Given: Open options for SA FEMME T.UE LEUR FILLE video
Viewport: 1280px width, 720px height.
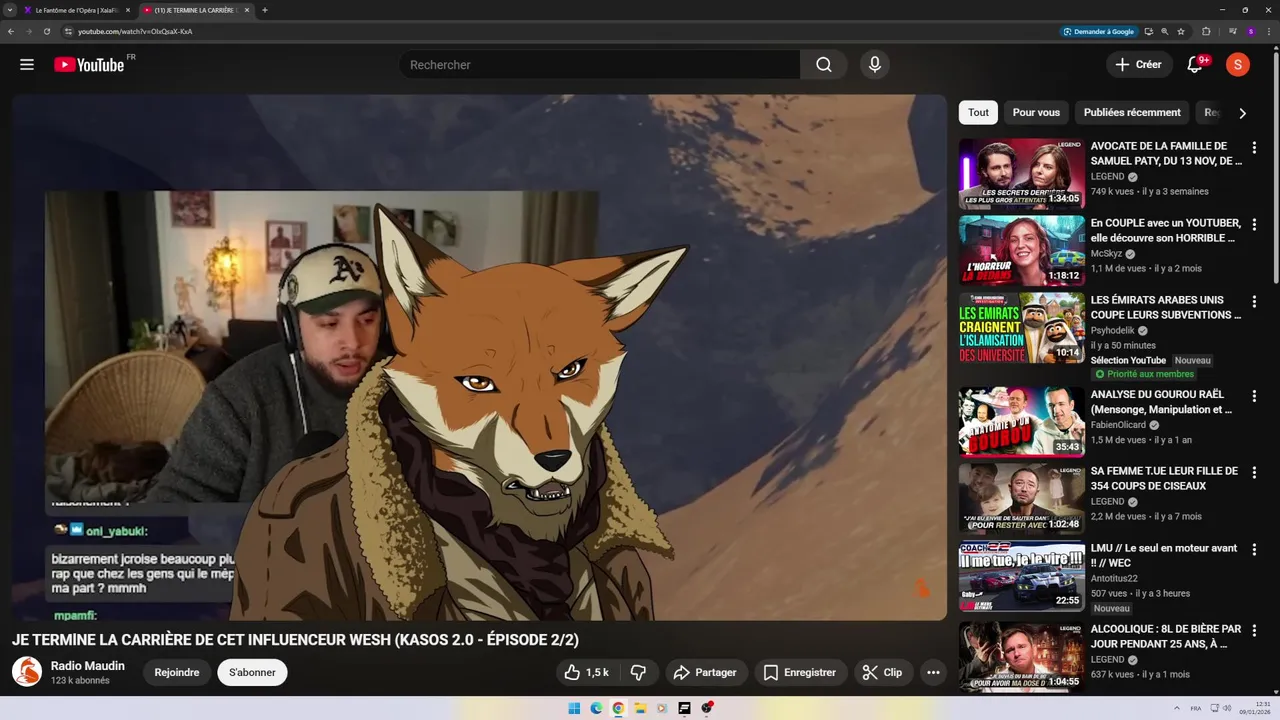Looking at the screenshot, I should tap(1254, 472).
